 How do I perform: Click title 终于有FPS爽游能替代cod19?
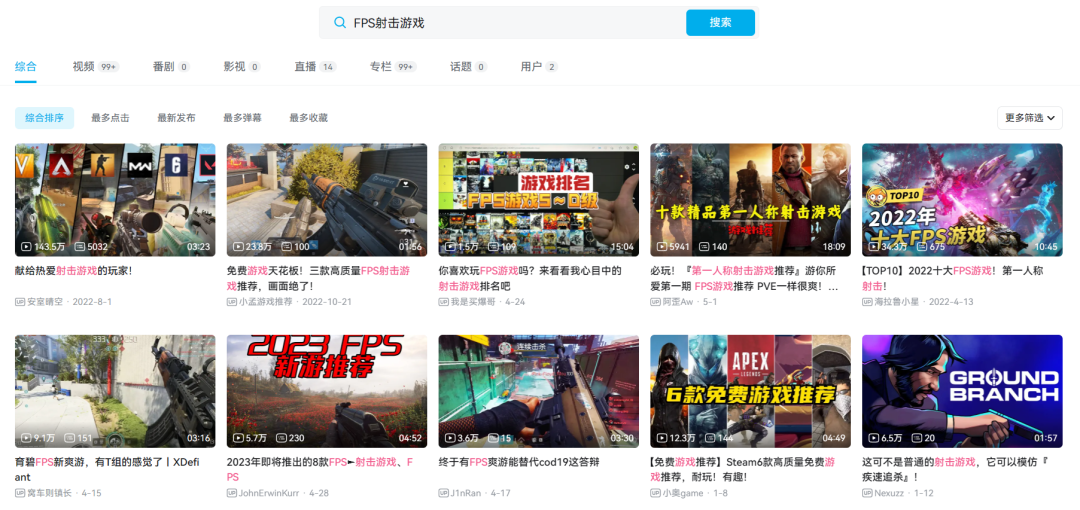coord(519,462)
